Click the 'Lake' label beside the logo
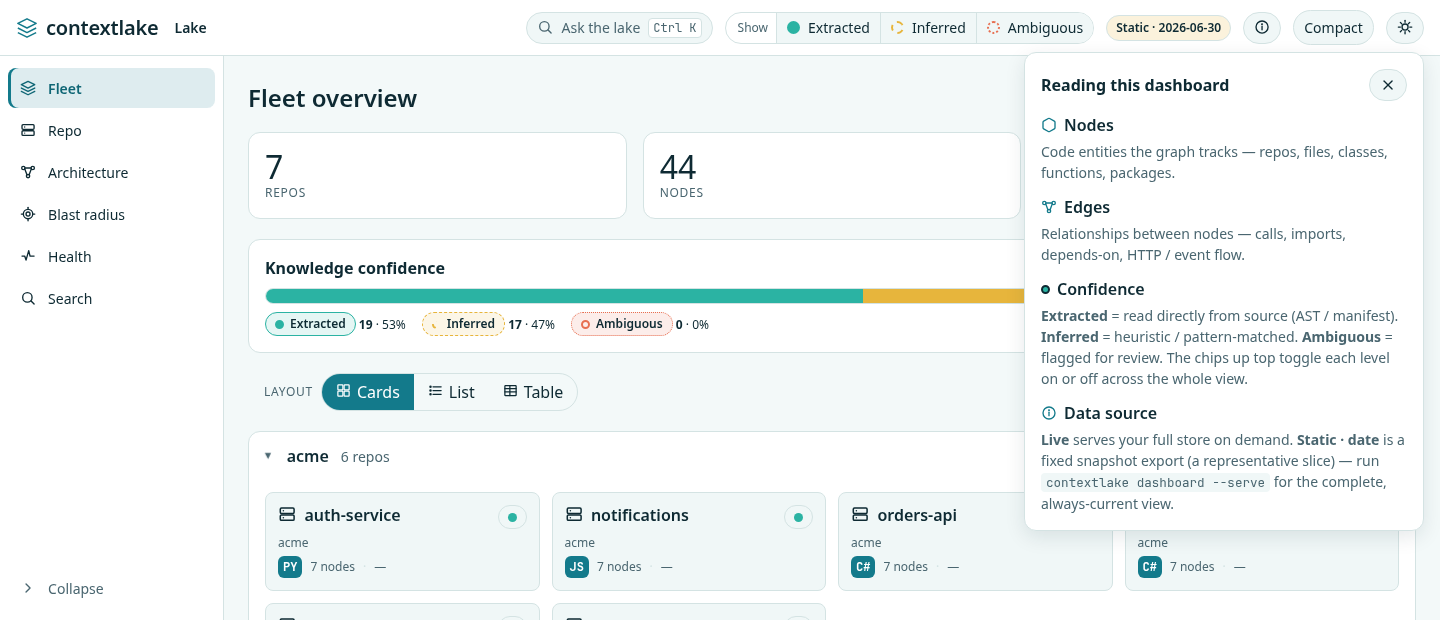This screenshot has width=1440, height=620. tap(190, 28)
